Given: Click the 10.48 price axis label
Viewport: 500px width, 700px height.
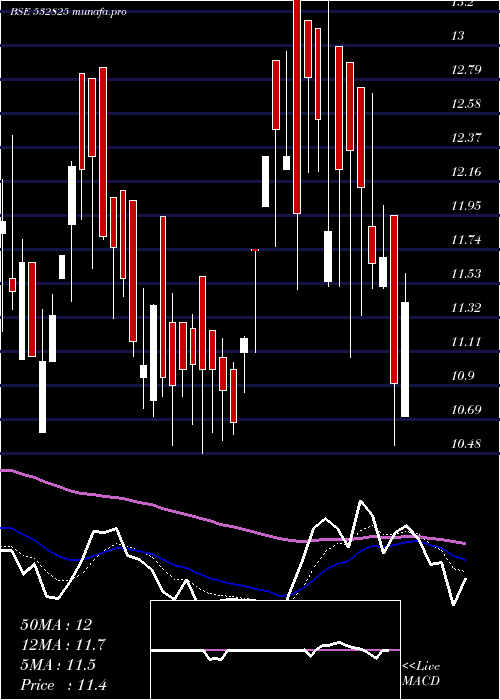Looking at the screenshot, I should tap(466, 444).
